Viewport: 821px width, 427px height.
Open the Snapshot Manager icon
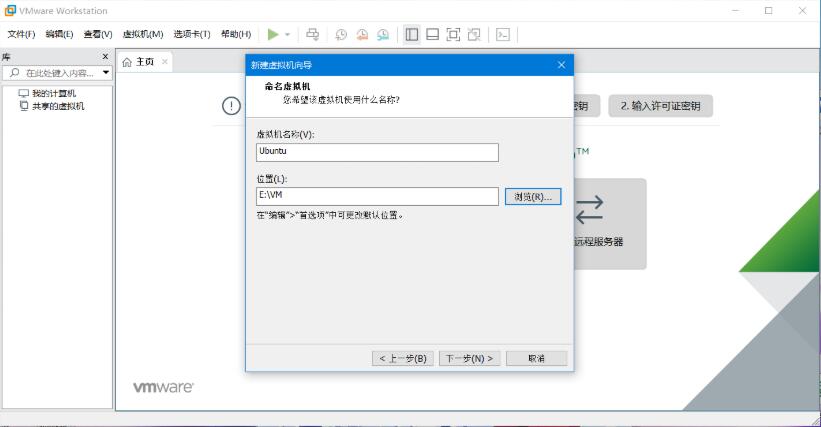click(x=383, y=35)
